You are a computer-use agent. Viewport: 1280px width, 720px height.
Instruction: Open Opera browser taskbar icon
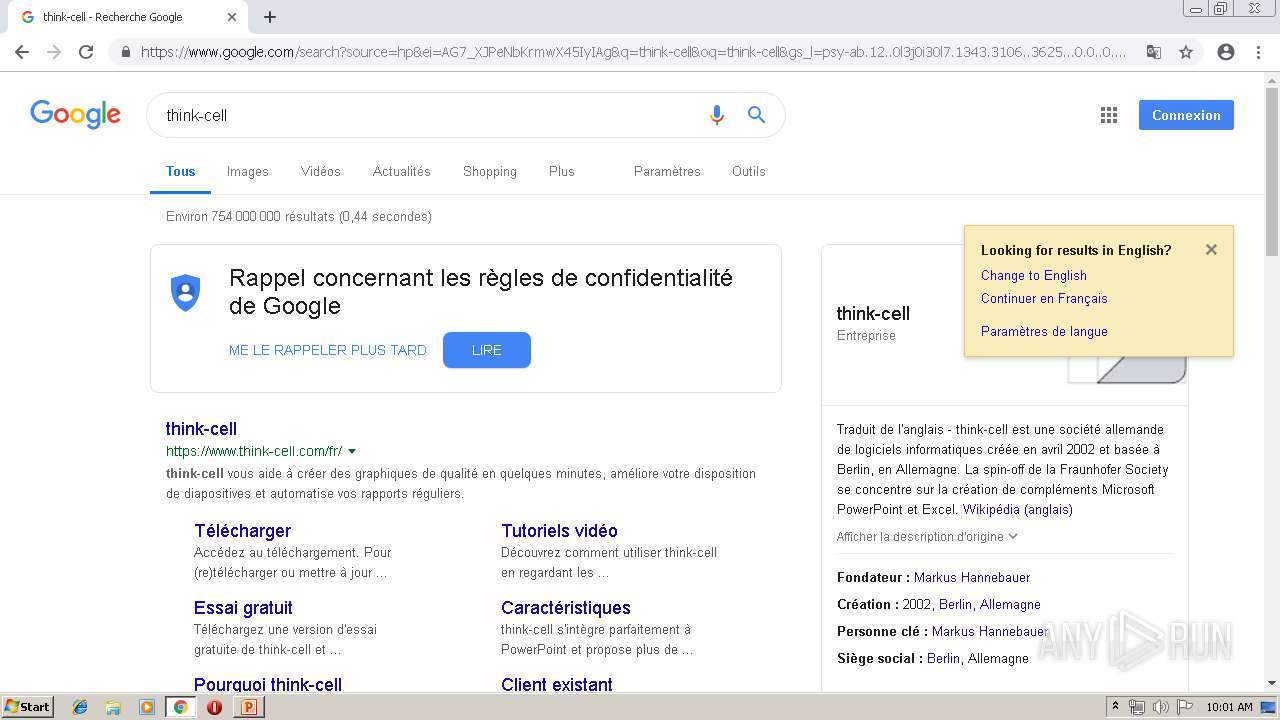[x=214, y=707]
